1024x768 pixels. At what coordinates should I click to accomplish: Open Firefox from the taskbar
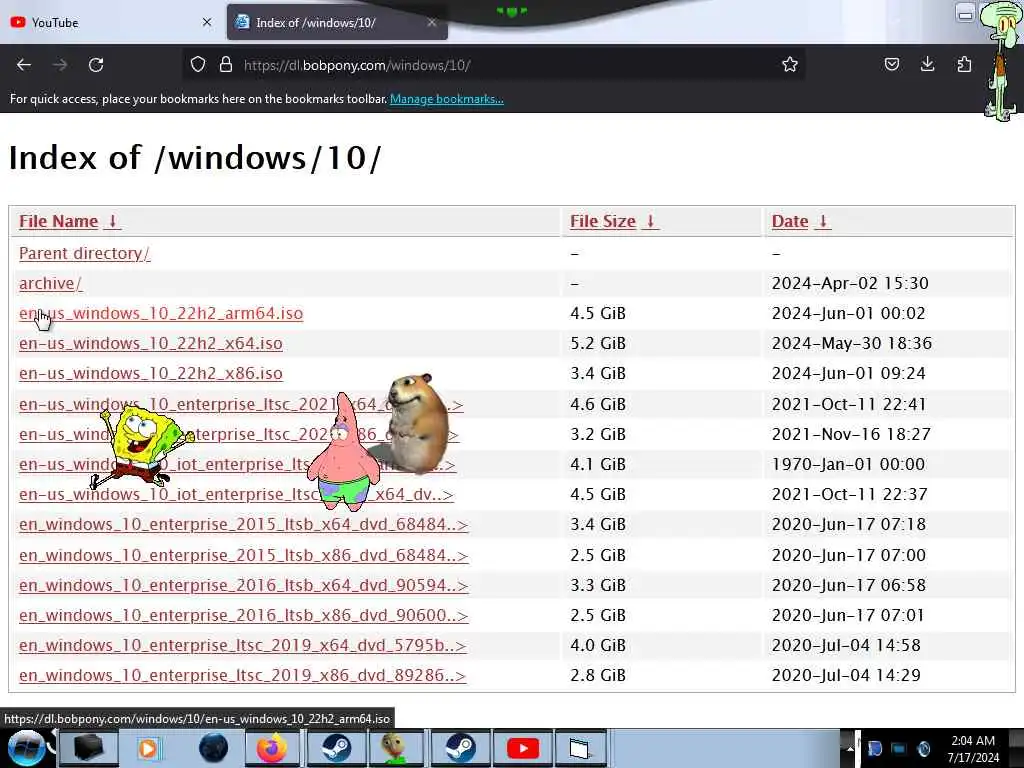pyautogui.click(x=272, y=748)
